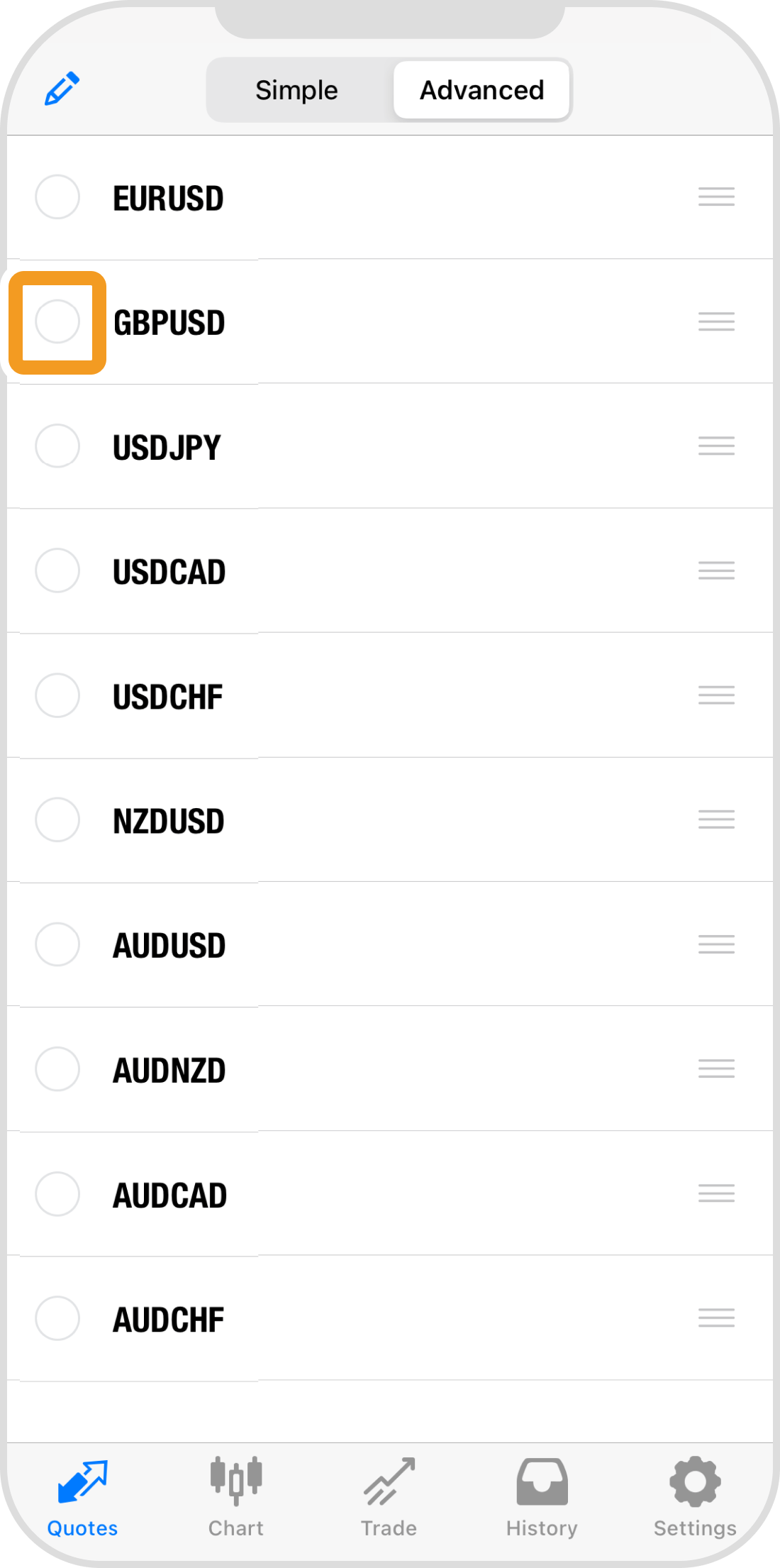Viewport: 780px width, 1568px height.
Task: Select the EURUSD radio circle
Action: [57, 197]
